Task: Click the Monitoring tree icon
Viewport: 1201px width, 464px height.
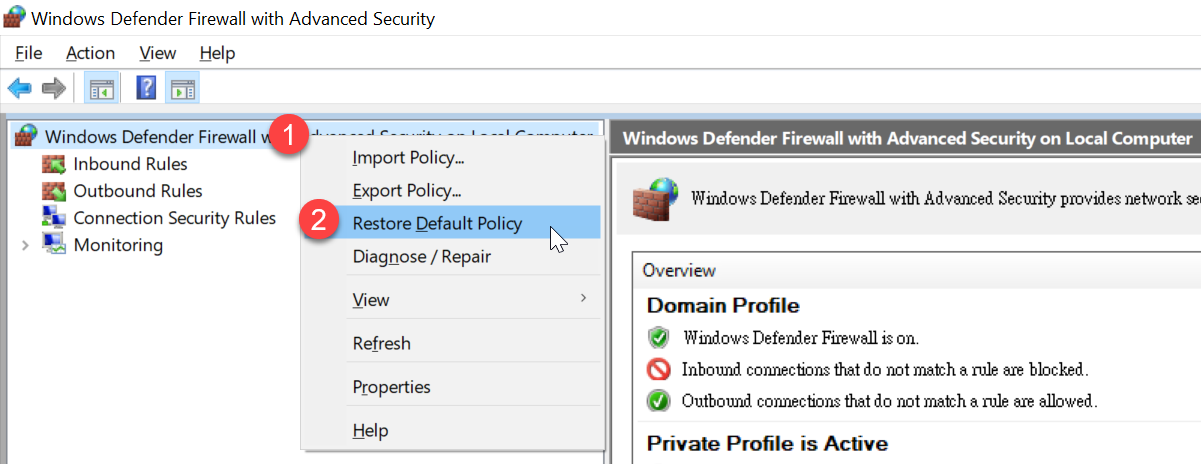Action: click(54, 245)
